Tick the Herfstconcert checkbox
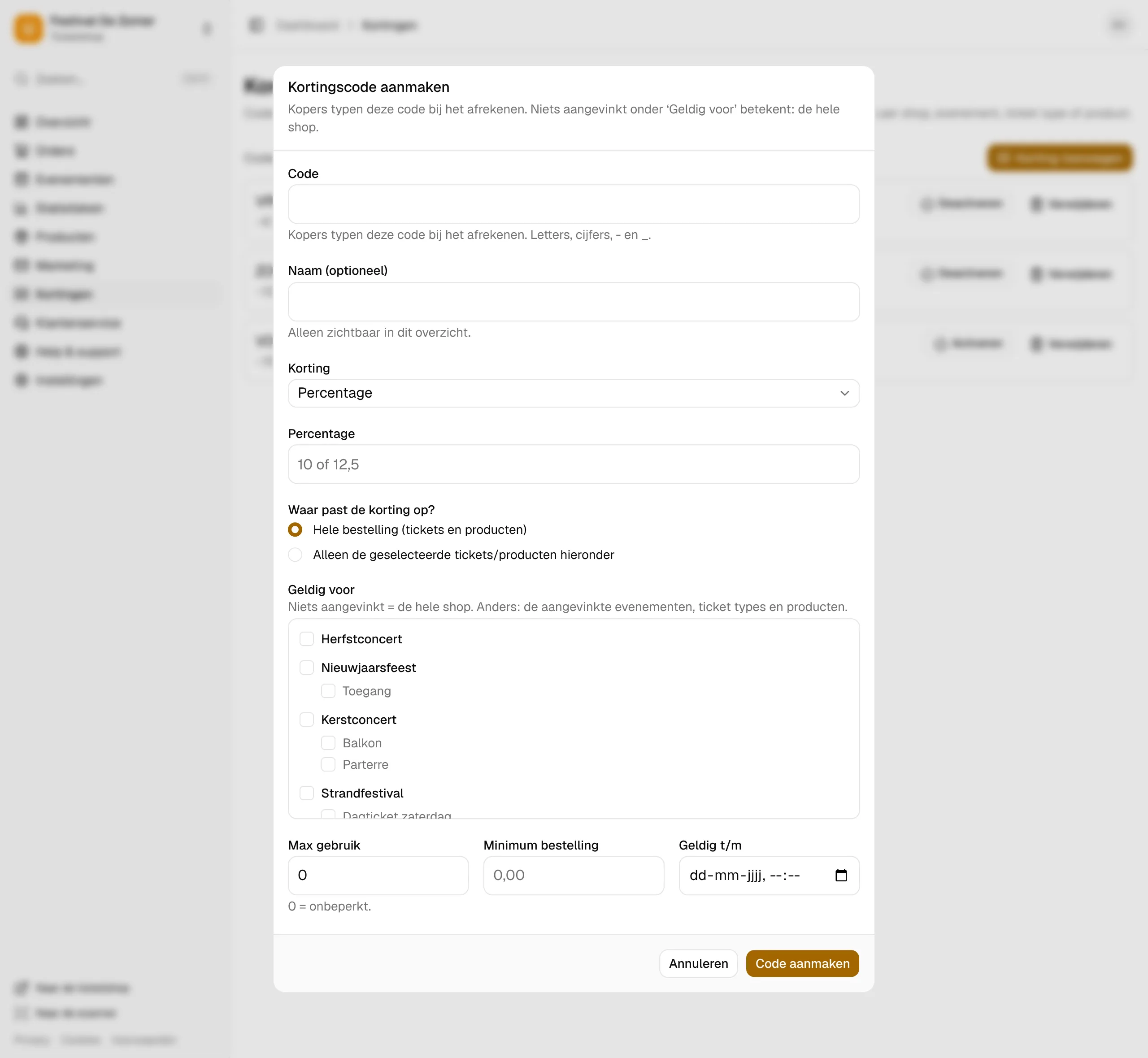 tap(307, 639)
